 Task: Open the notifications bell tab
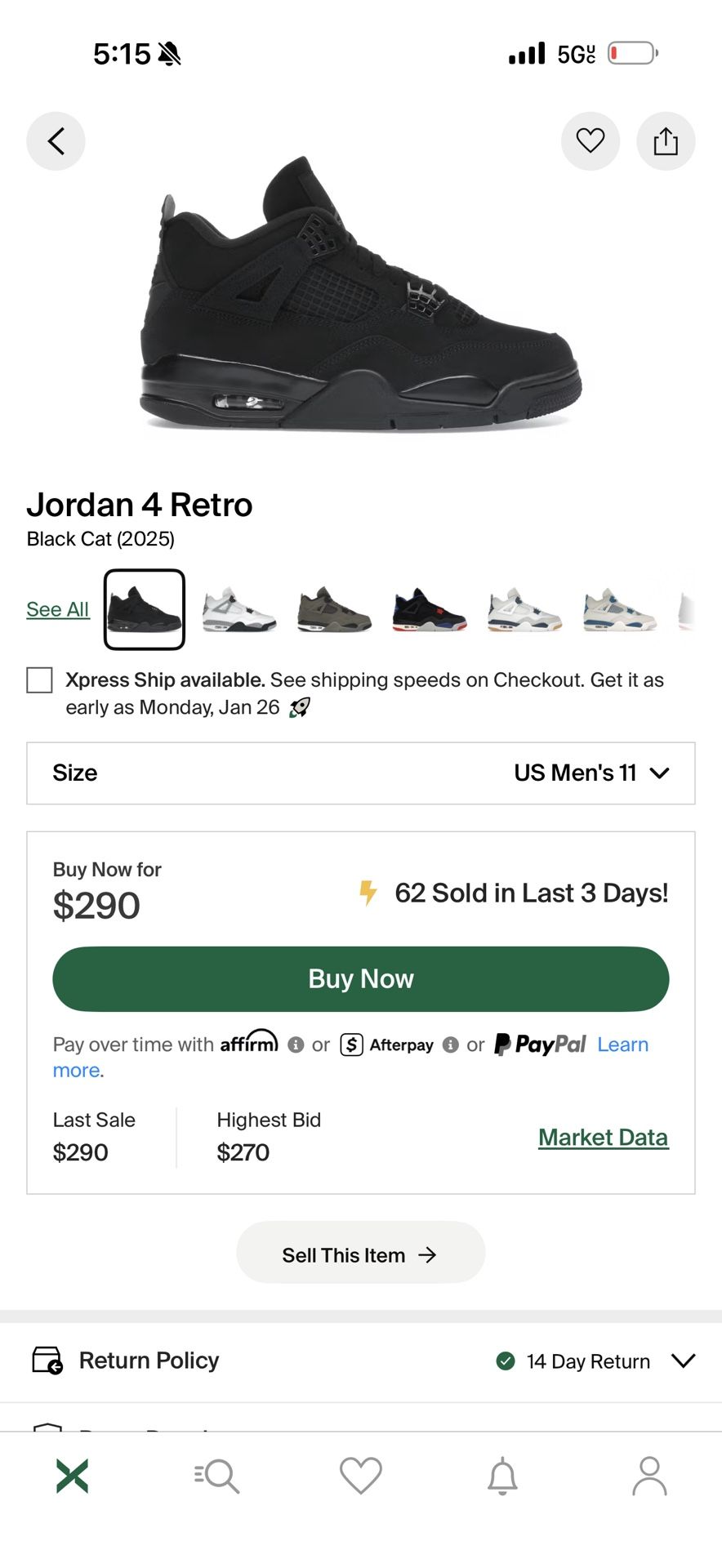pyautogui.click(x=502, y=1476)
